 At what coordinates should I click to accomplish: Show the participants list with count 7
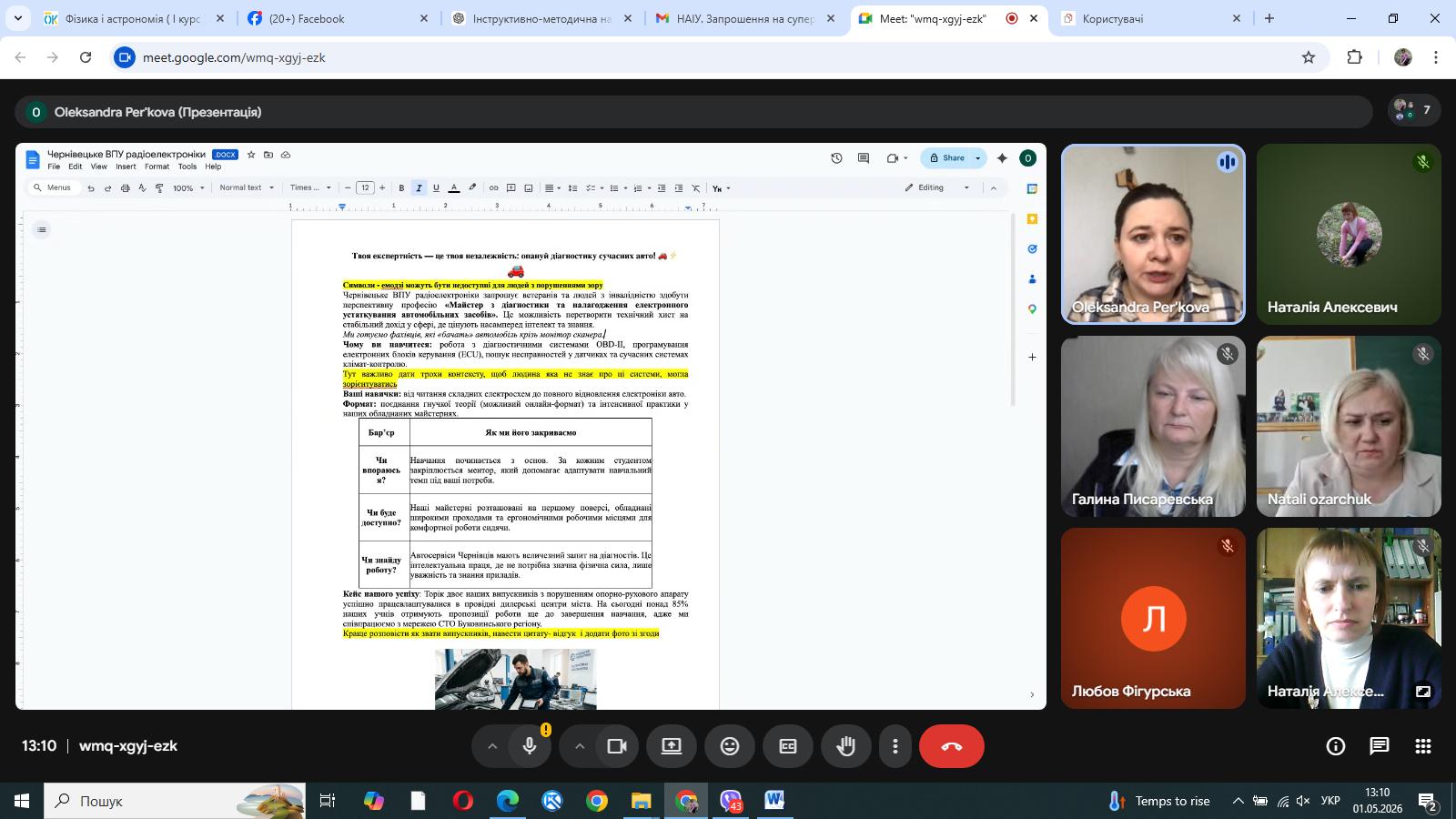coord(1413,110)
